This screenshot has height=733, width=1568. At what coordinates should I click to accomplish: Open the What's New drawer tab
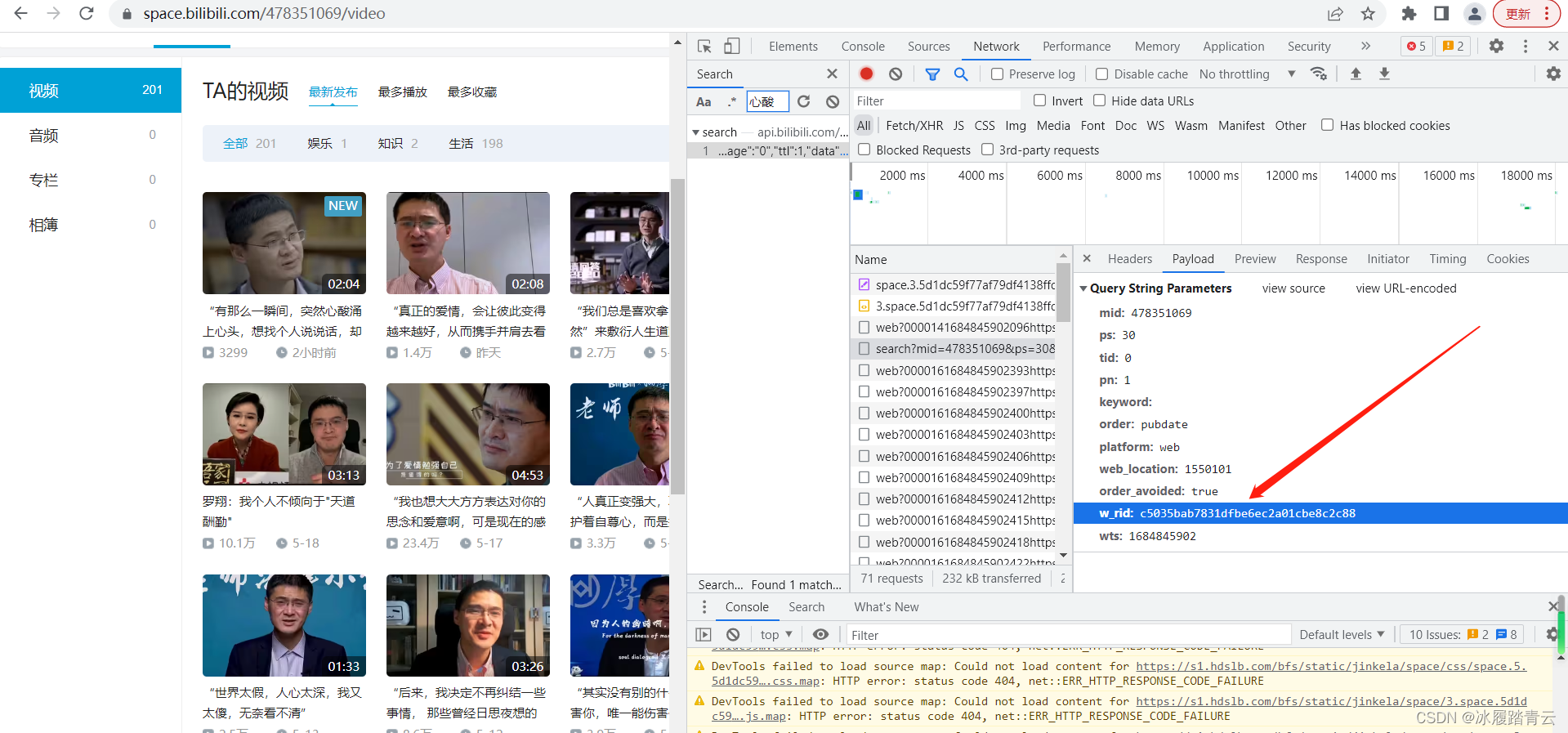pos(887,606)
